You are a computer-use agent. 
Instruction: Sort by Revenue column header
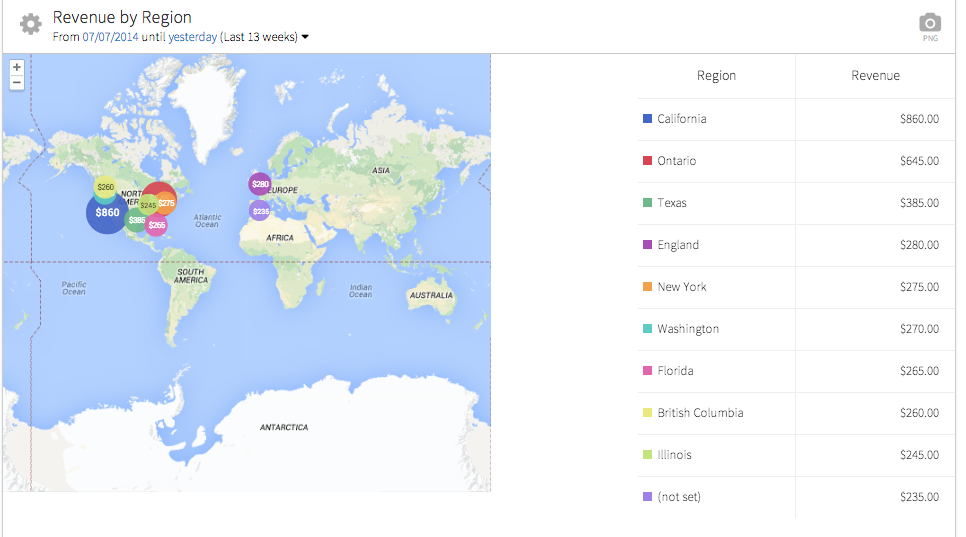coord(875,76)
